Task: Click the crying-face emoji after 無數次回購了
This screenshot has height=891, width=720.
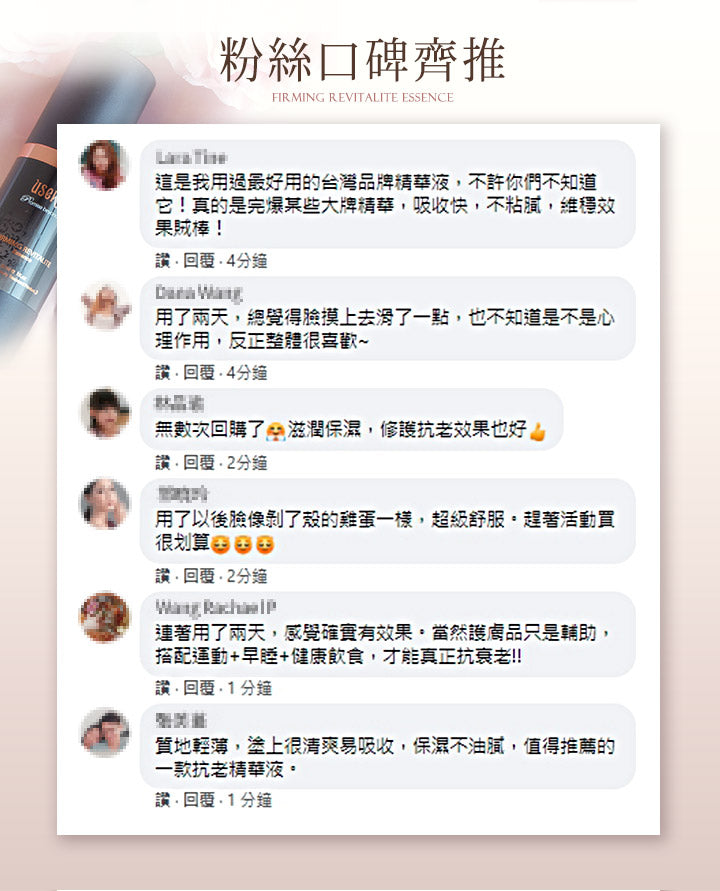Action: point(276,431)
